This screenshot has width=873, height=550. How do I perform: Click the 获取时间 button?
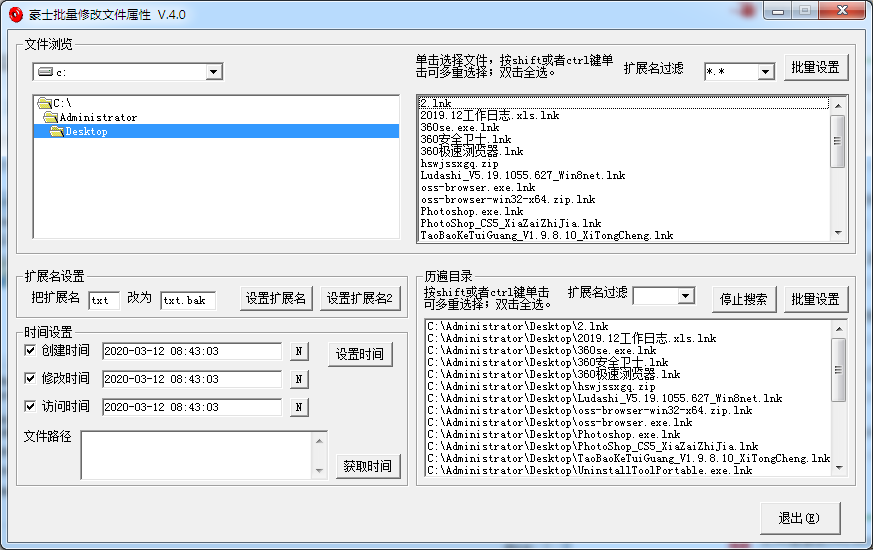pos(367,466)
